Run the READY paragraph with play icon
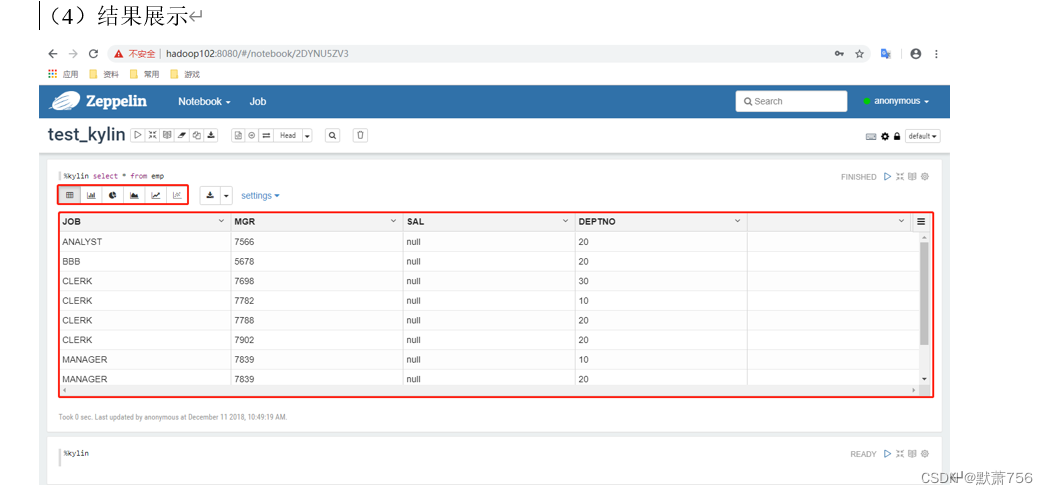 tap(888, 454)
